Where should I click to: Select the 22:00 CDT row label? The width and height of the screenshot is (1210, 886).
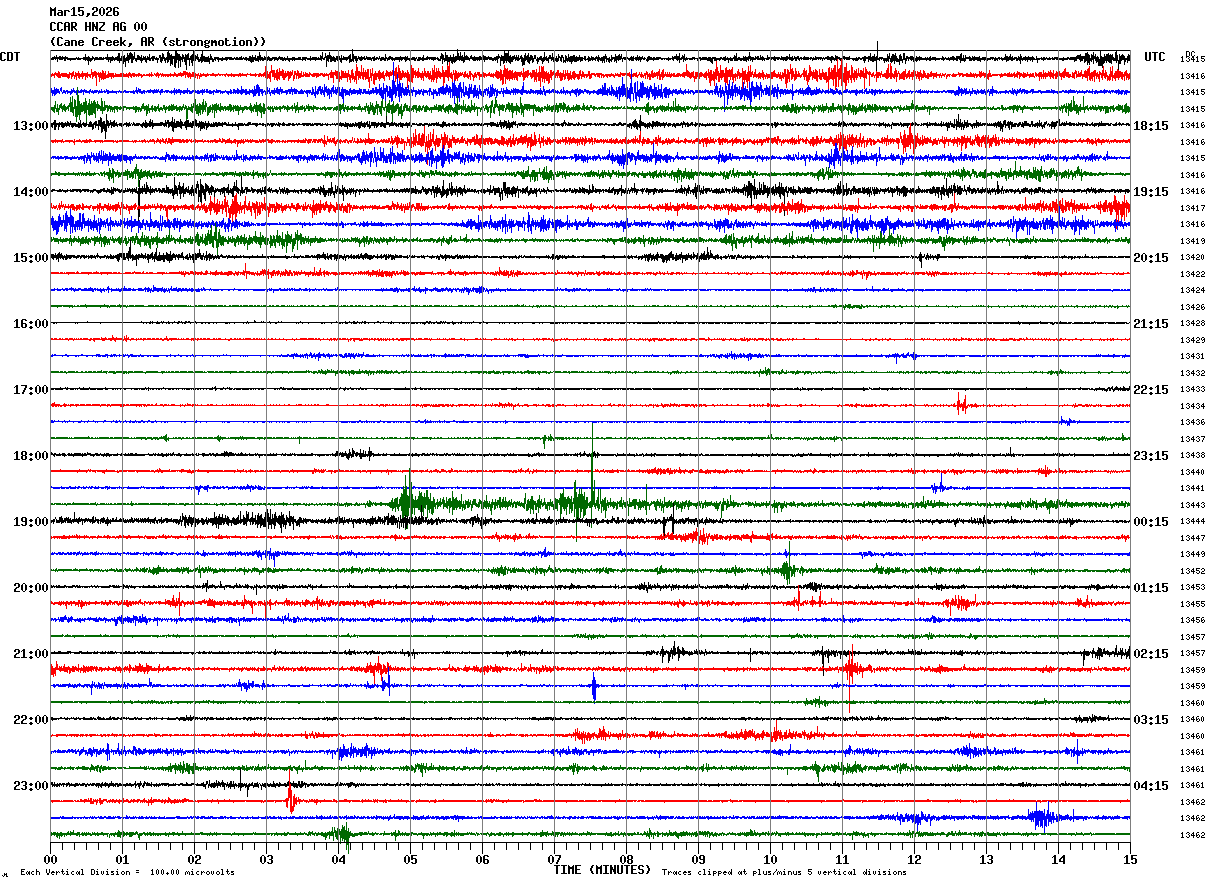(x=31, y=720)
